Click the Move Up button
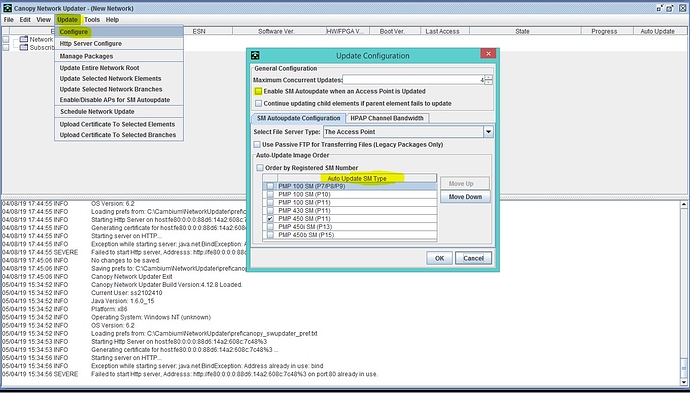The width and height of the screenshot is (690, 393). (x=465, y=184)
